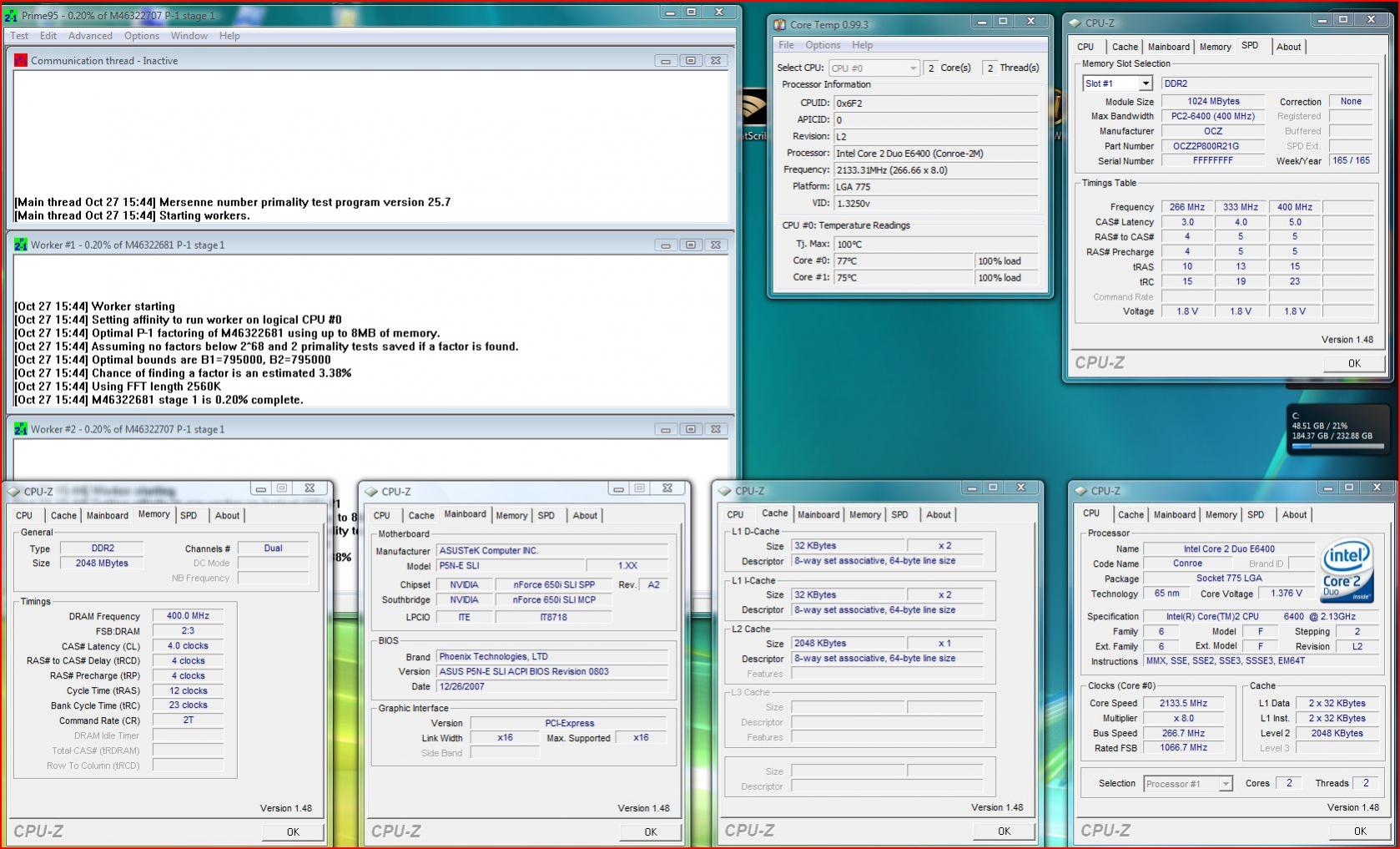Open the File menu in Core Temp
The width and height of the screenshot is (1400, 849).
786,45
